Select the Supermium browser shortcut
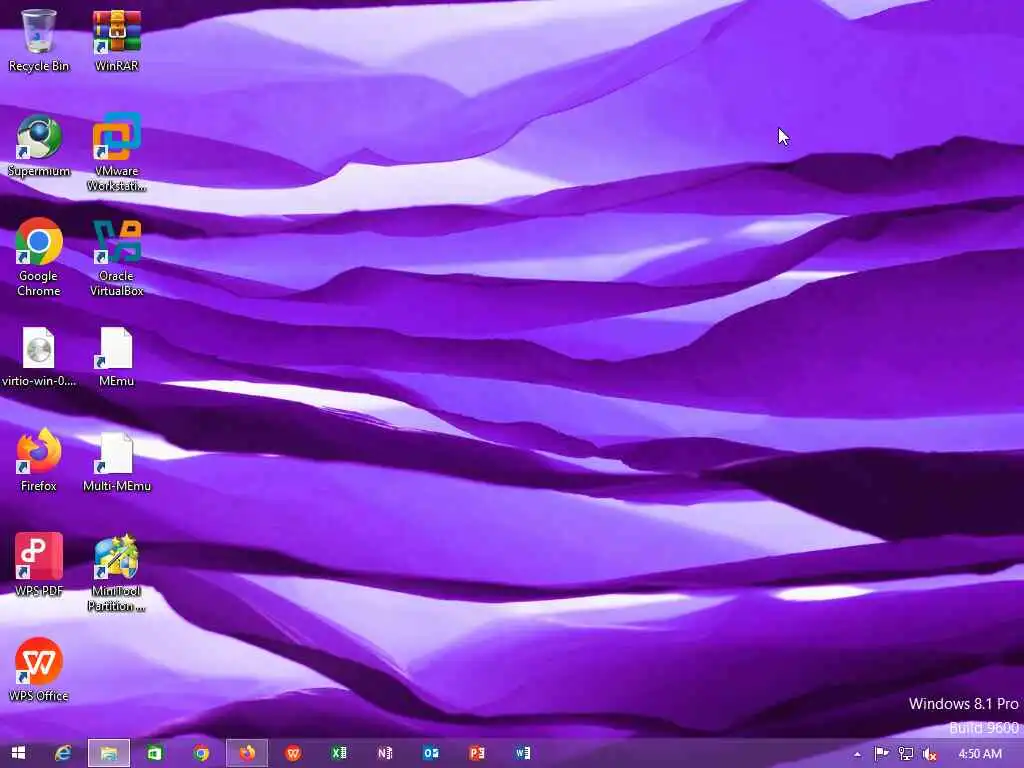Screen dimensions: 1024x768 point(39,146)
